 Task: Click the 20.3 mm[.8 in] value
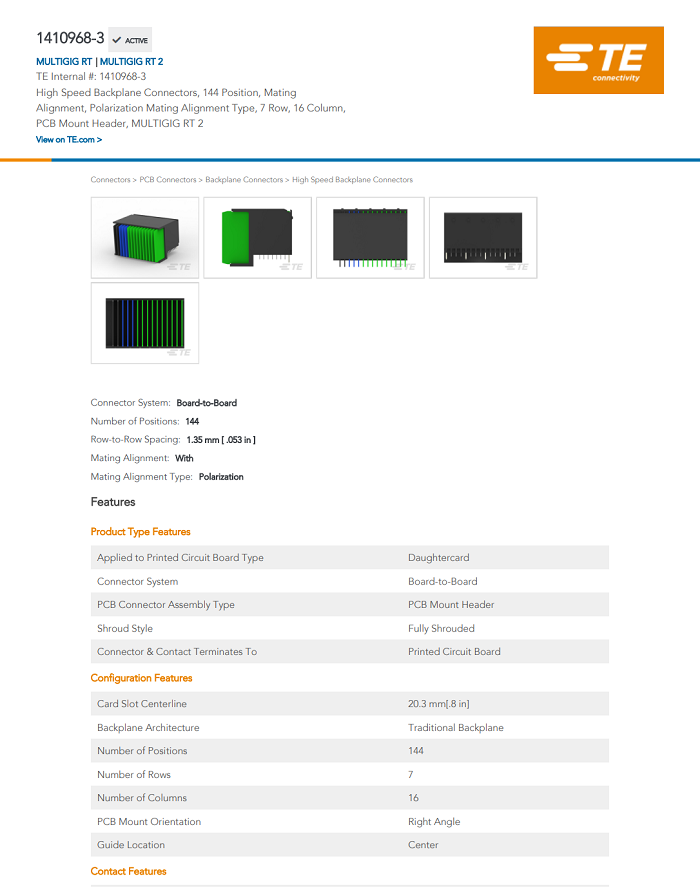coord(439,704)
